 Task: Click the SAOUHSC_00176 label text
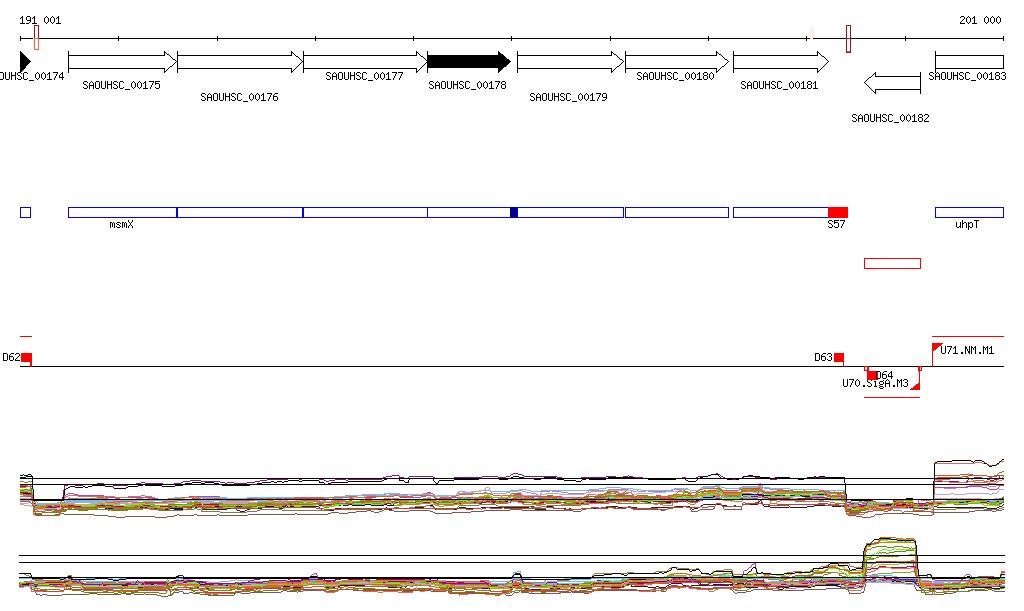tap(239, 97)
